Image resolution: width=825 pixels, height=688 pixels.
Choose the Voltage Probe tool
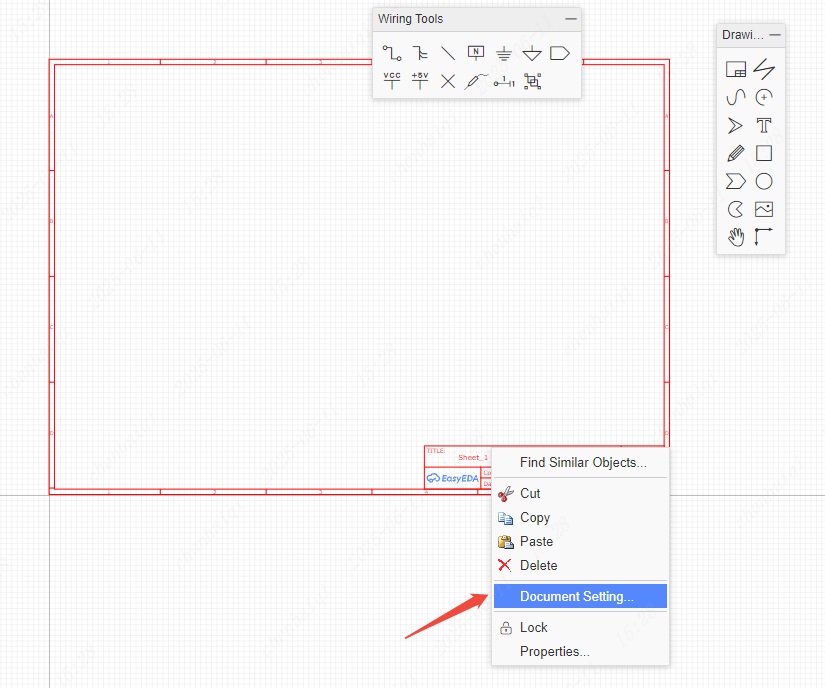(477, 81)
